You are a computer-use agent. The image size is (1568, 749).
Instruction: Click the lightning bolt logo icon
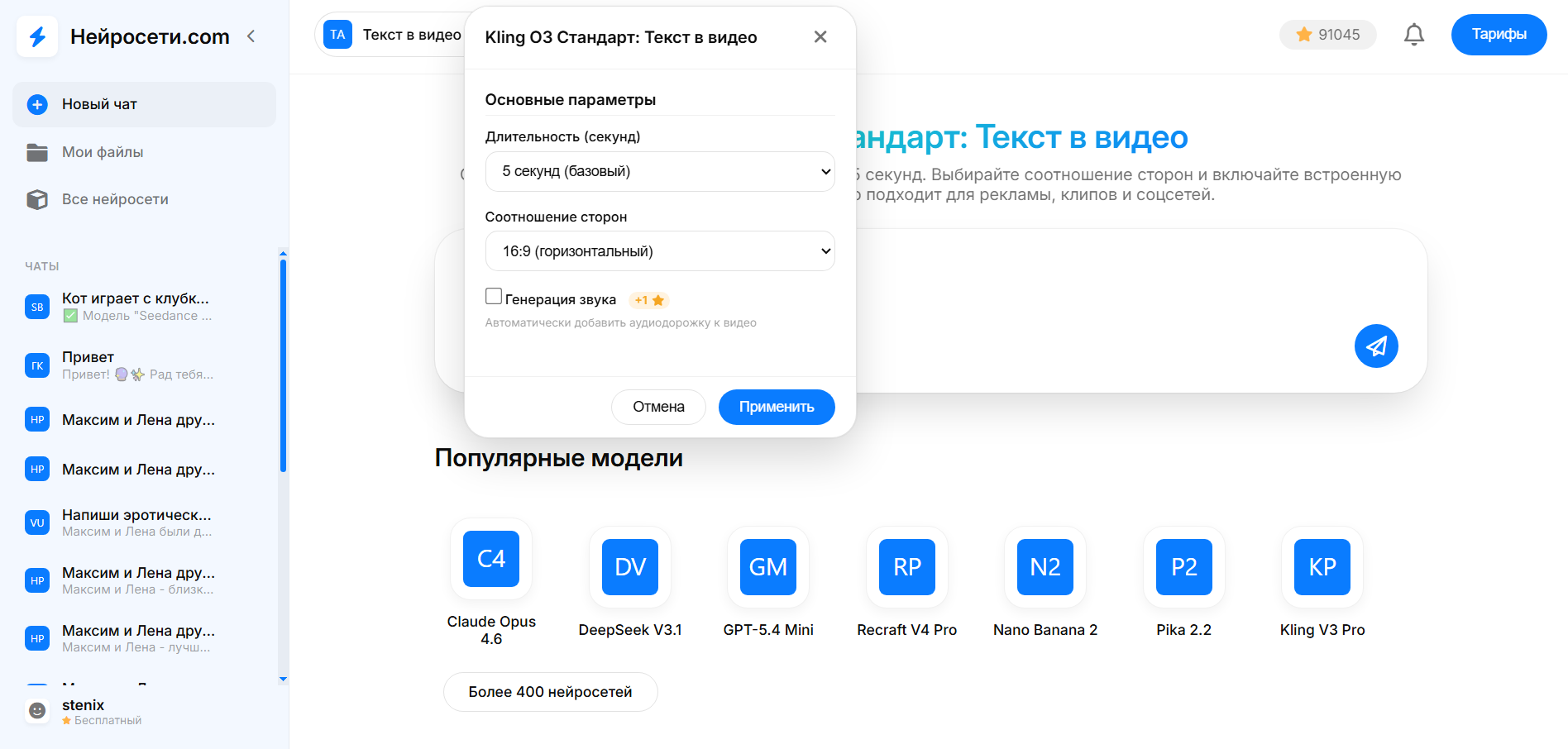(37, 36)
